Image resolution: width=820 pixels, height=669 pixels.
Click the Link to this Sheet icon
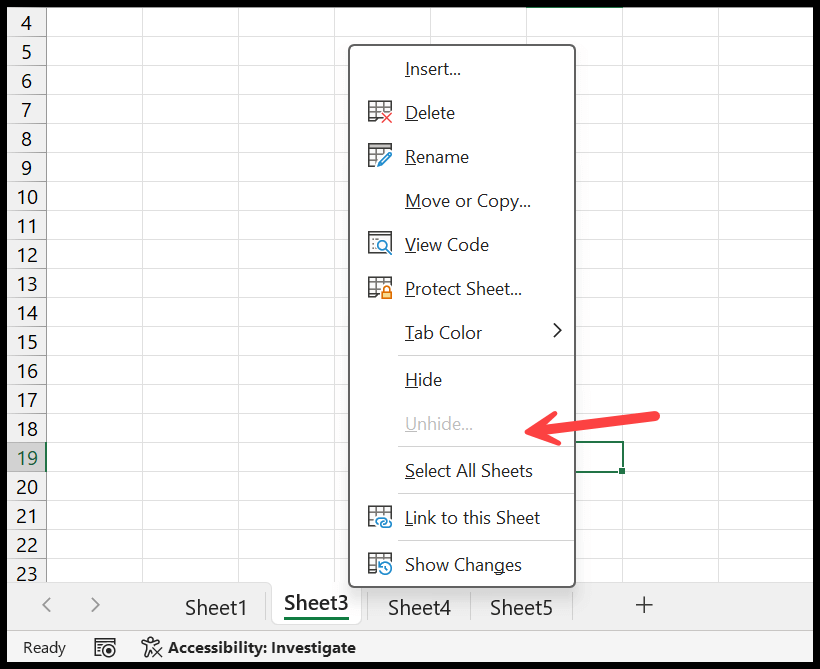pos(380,517)
